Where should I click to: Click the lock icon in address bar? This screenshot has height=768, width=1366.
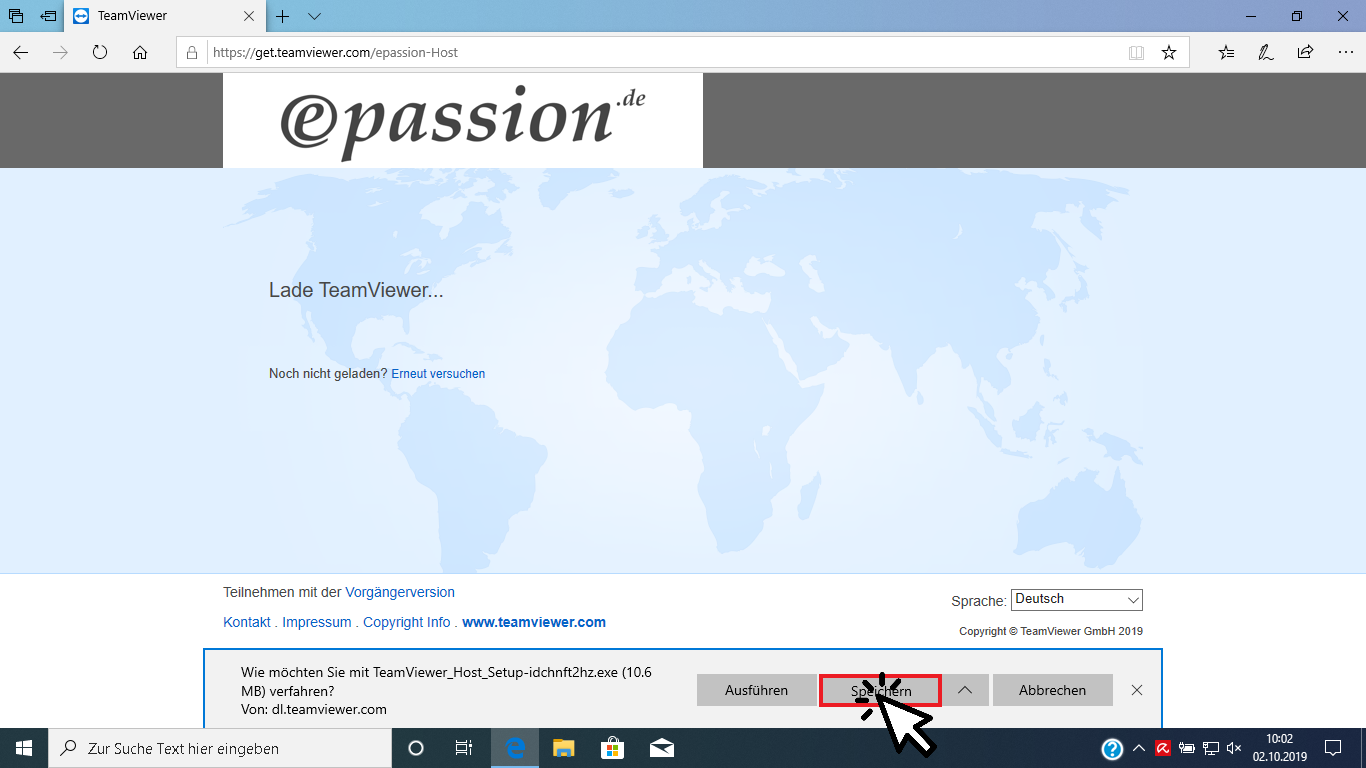pyautogui.click(x=193, y=52)
